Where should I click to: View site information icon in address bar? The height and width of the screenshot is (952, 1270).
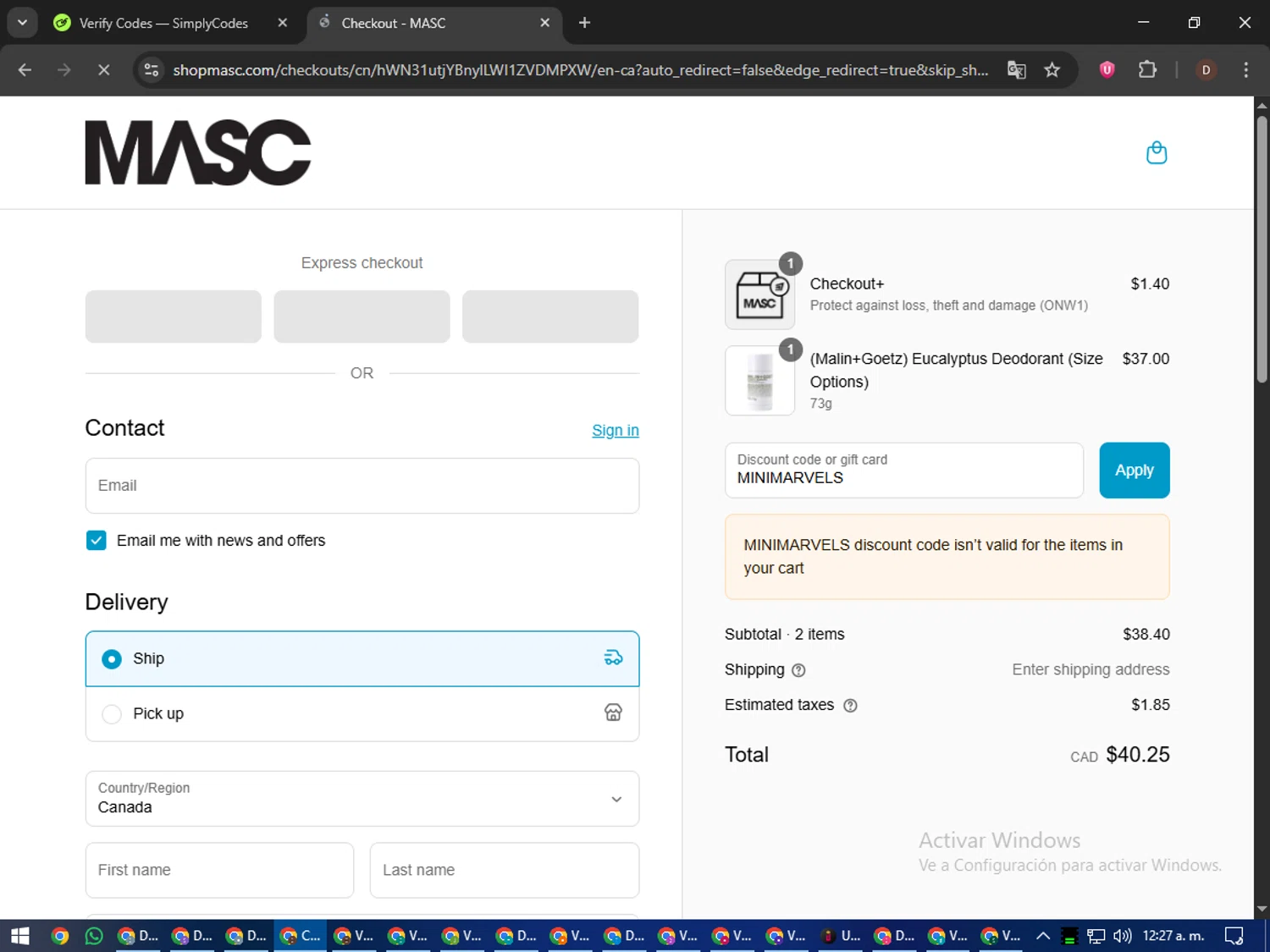[x=152, y=69]
